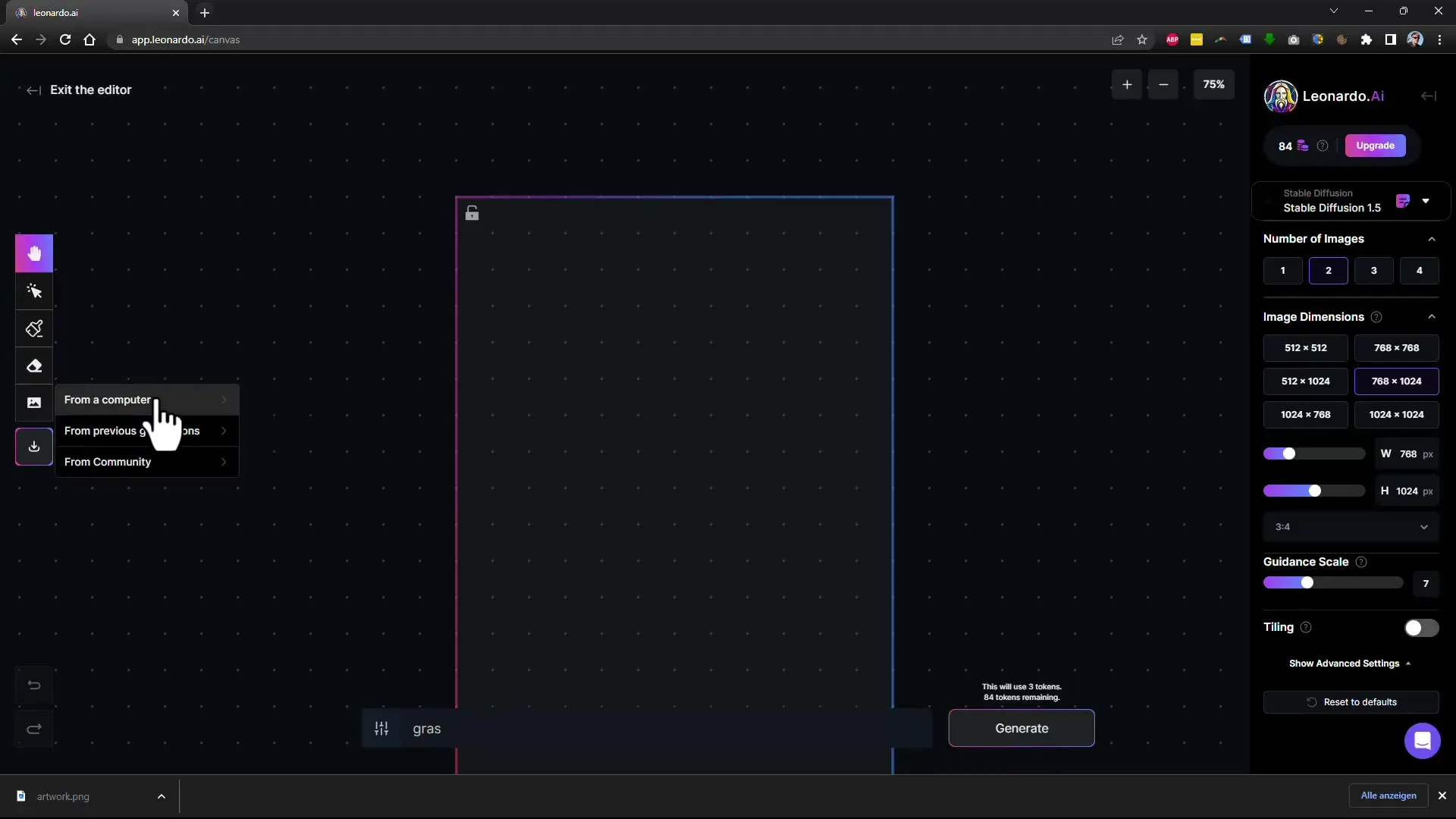Select 768x1024 image dimension preset

pyautogui.click(x=1396, y=380)
